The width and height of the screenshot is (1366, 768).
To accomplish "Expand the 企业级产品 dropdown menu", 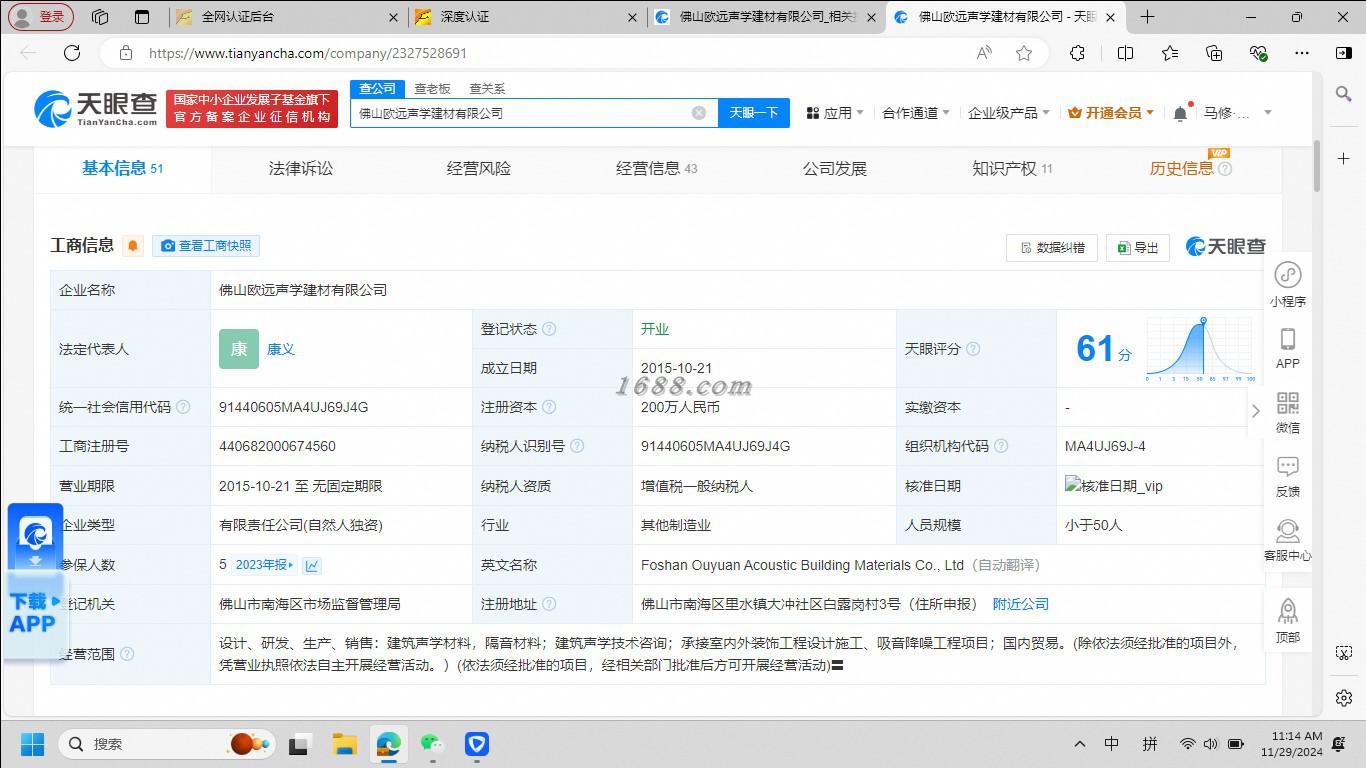I will tap(1009, 113).
